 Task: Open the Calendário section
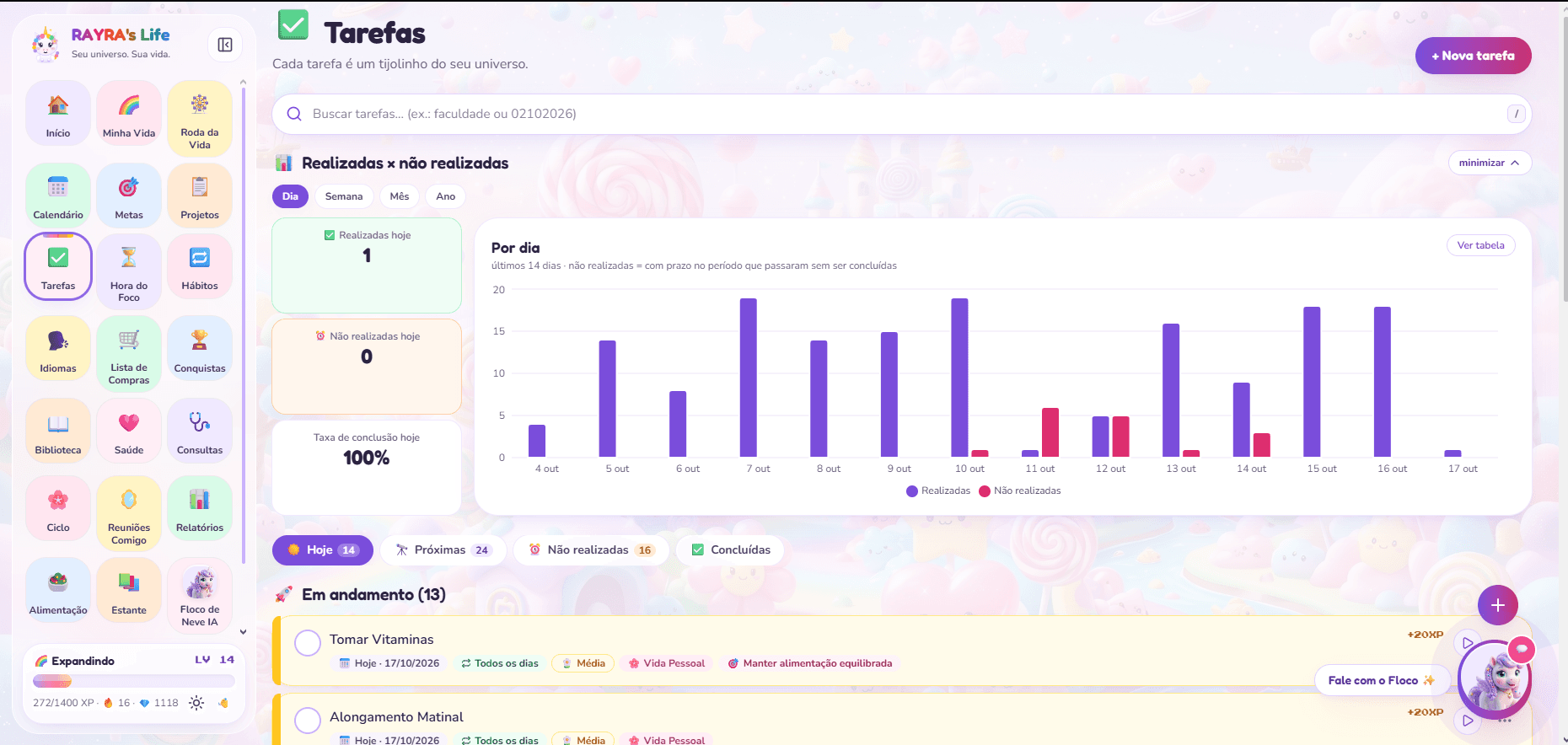tap(58, 195)
